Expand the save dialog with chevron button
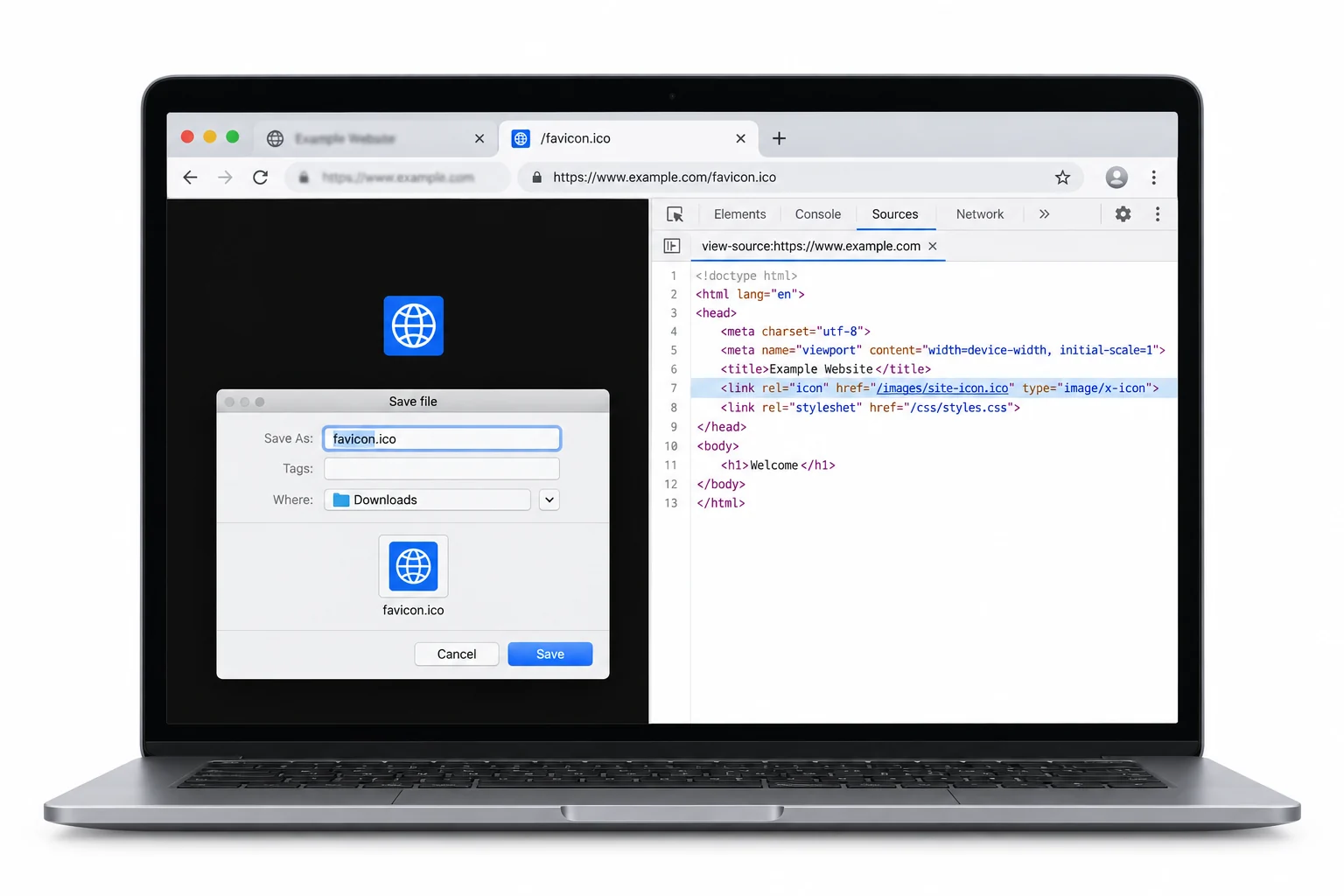Image resolution: width=1344 pixels, height=896 pixels. click(549, 500)
